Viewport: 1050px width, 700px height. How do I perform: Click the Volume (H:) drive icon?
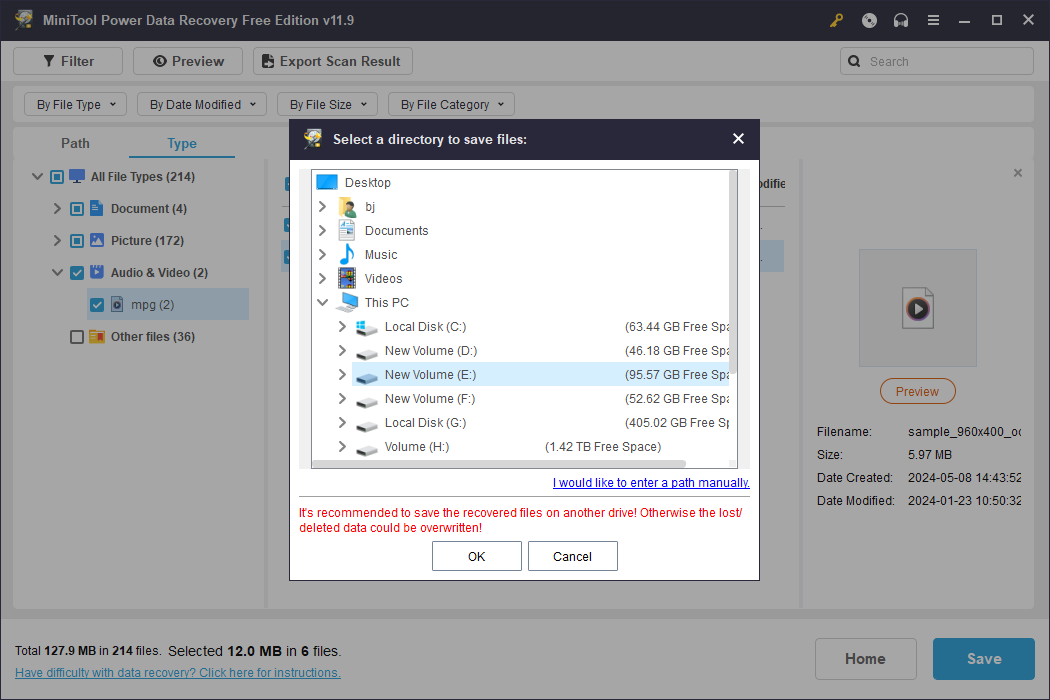click(x=367, y=449)
